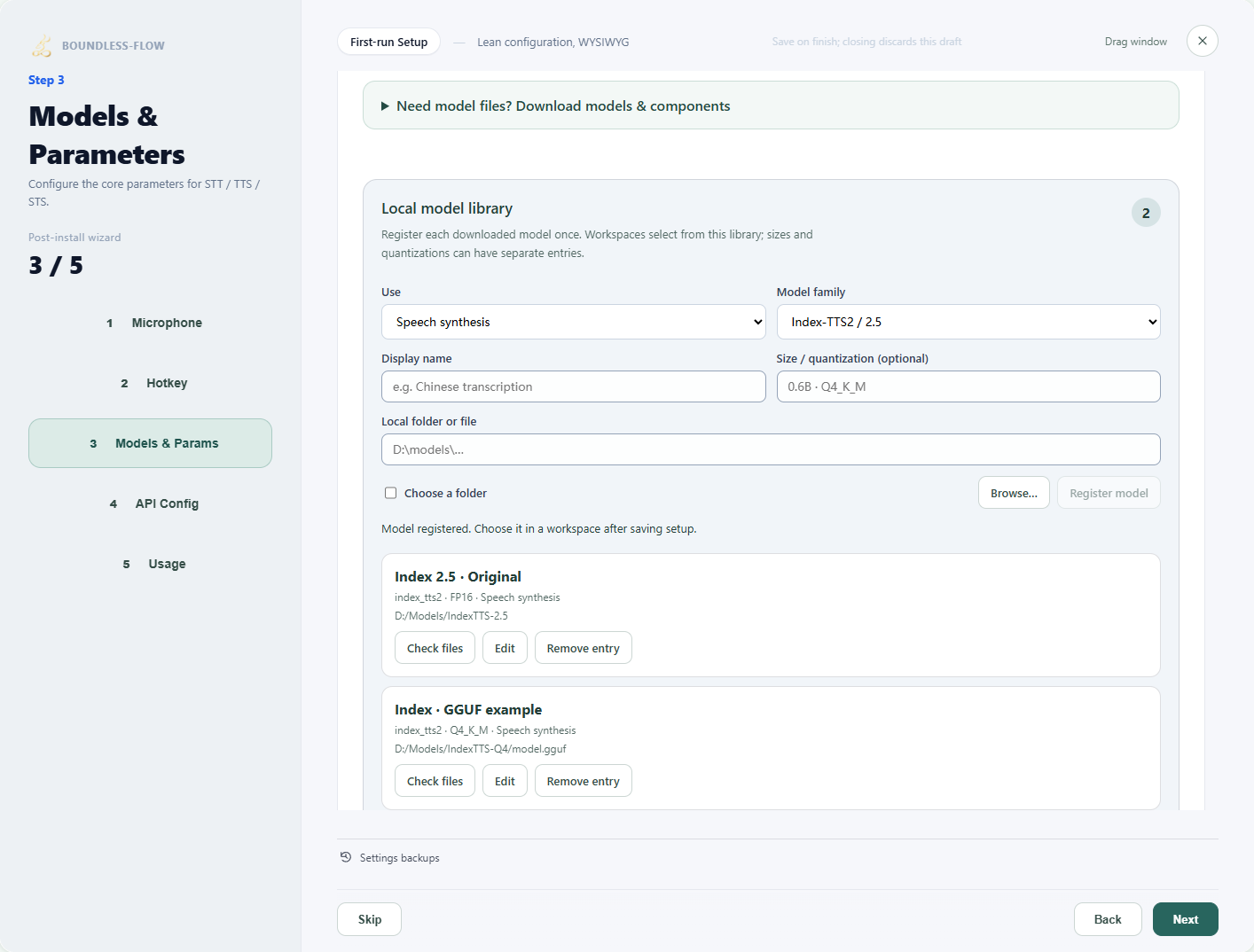This screenshot has height=952, width=1254.
Task: Expand Need model files download section
Action: [771, 105]
